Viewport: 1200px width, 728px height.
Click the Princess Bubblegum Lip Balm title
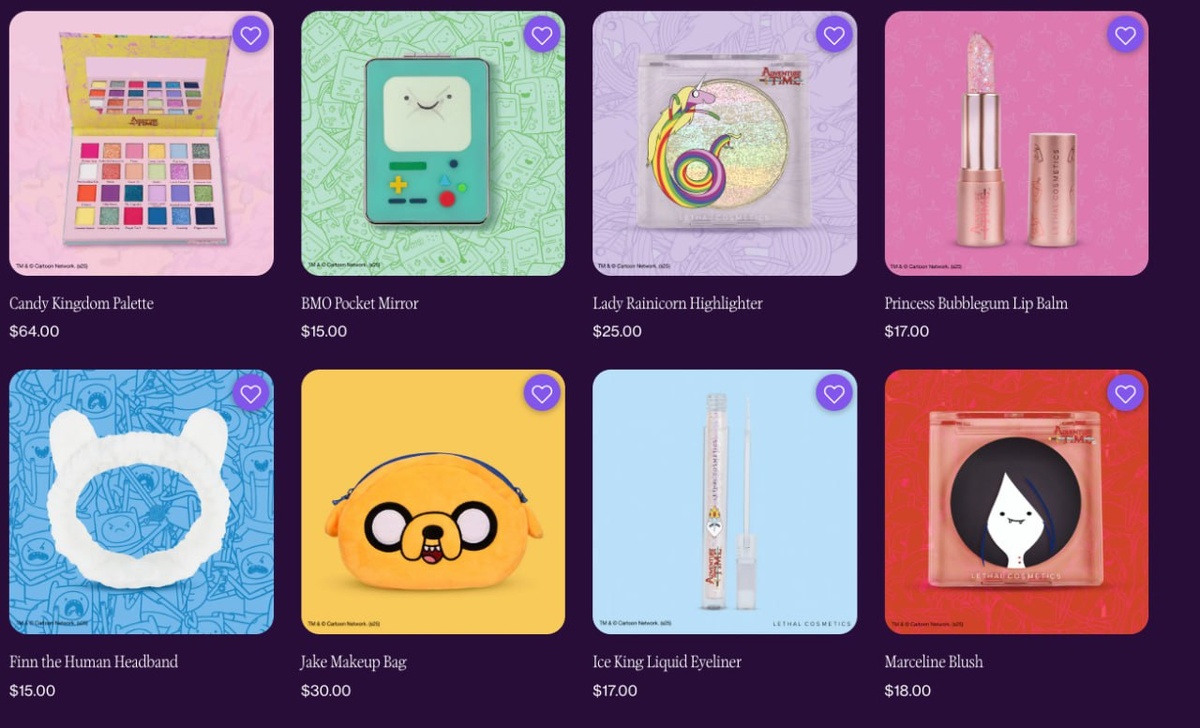(976, 303)
